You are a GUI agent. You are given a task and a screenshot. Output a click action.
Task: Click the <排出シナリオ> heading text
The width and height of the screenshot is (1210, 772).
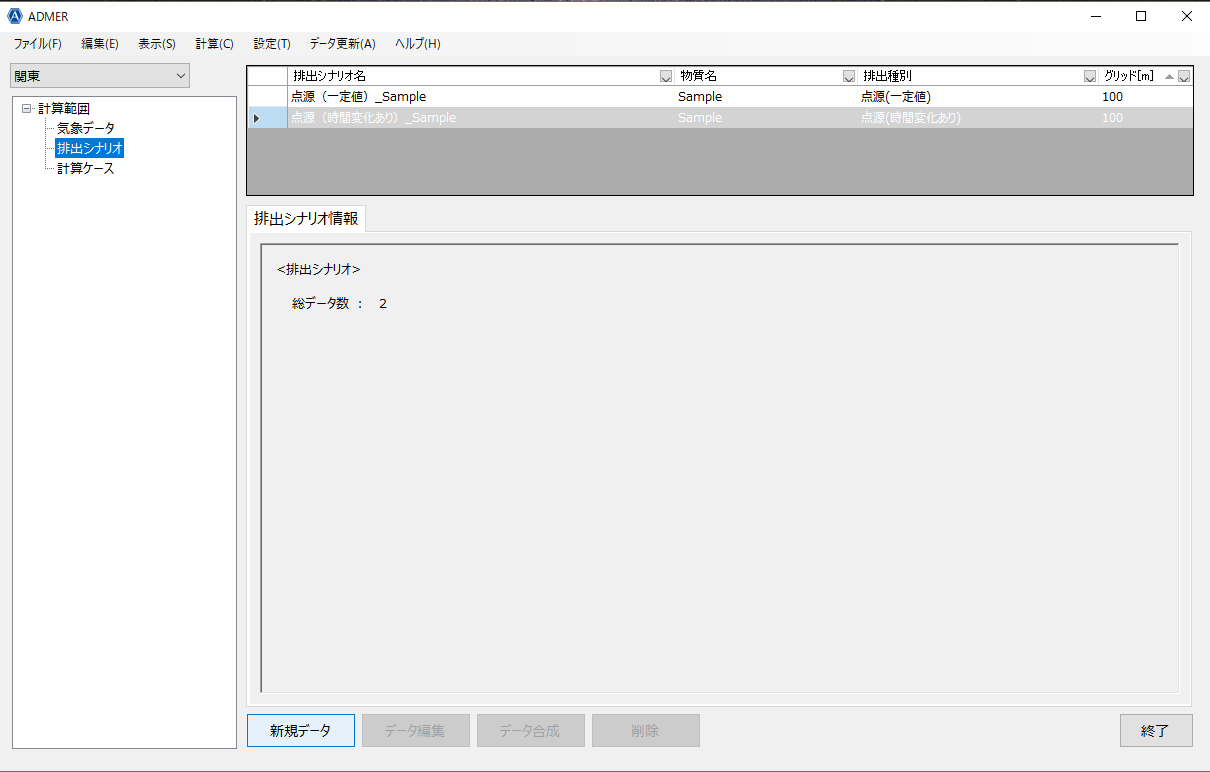point(319,270)
